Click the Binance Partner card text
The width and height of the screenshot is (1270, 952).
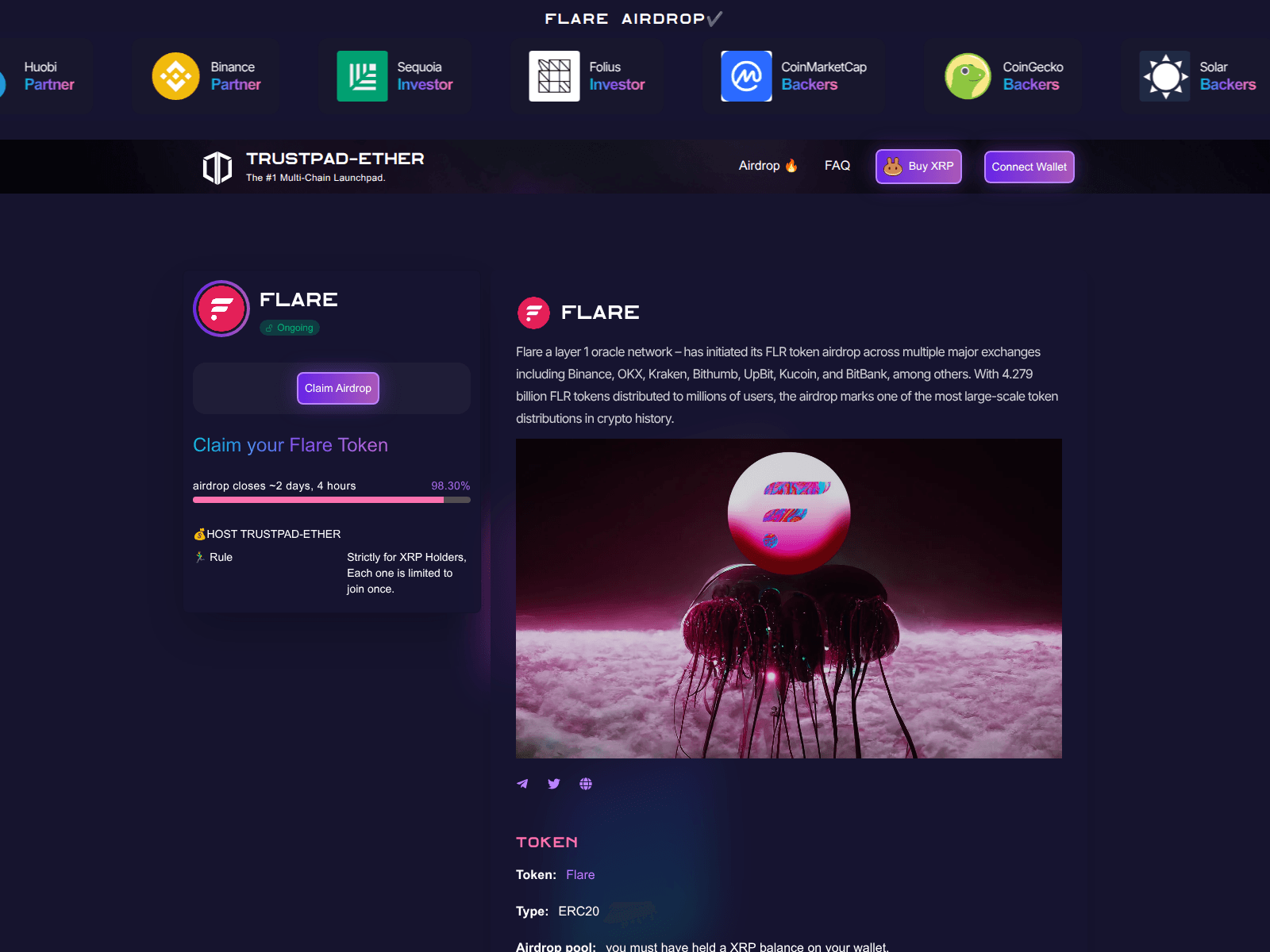point(236,76)
